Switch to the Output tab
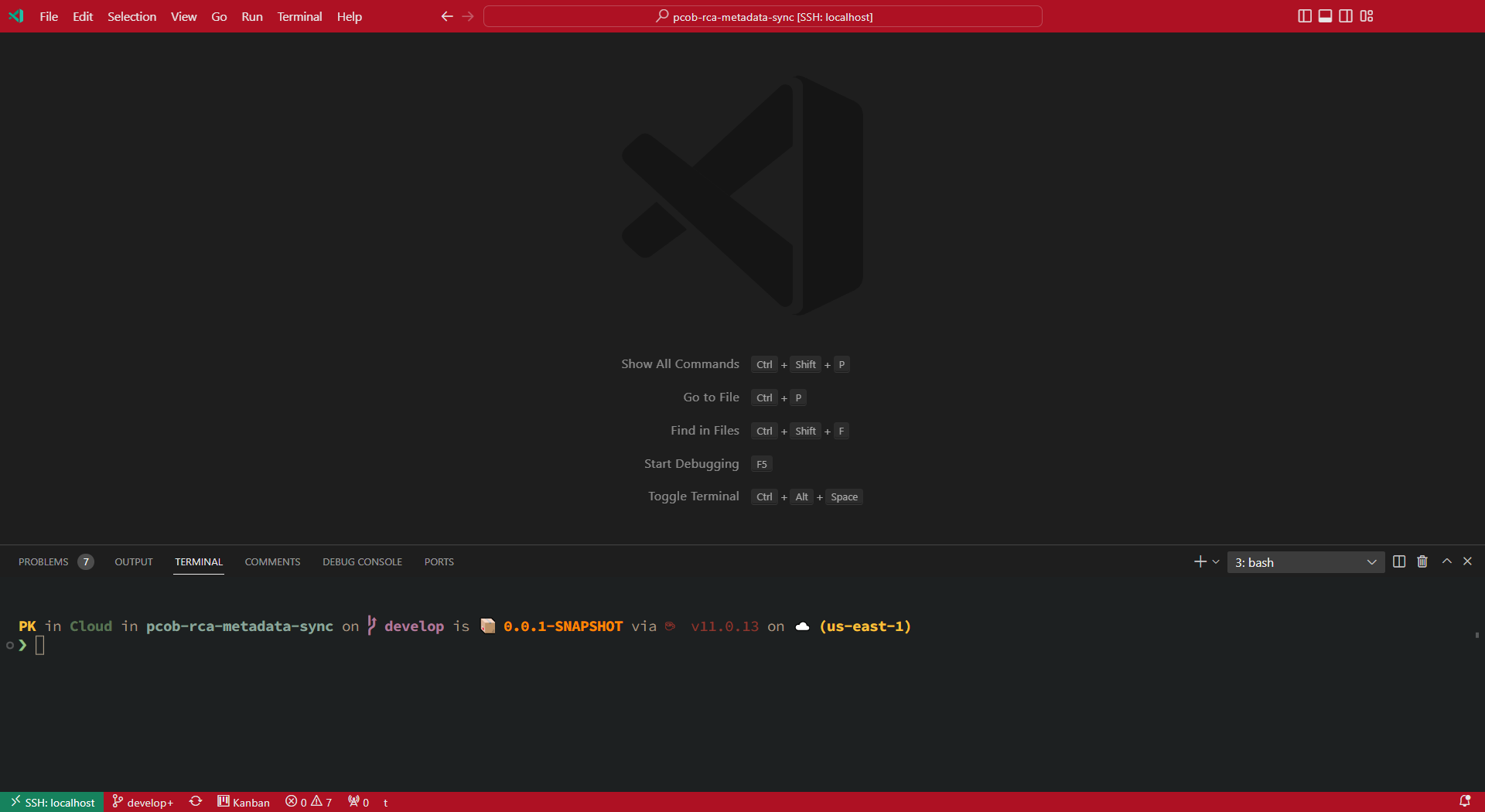 click(134, 562)
